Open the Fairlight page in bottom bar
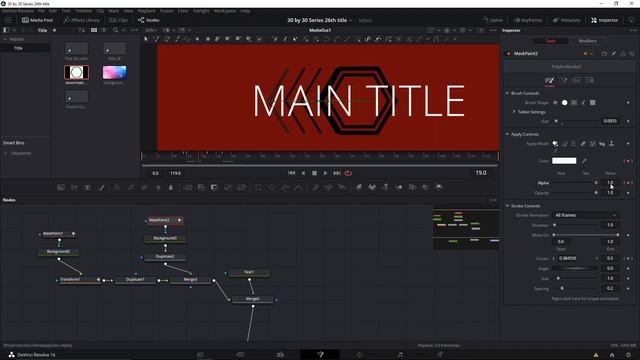 click(x=400, y=355)
